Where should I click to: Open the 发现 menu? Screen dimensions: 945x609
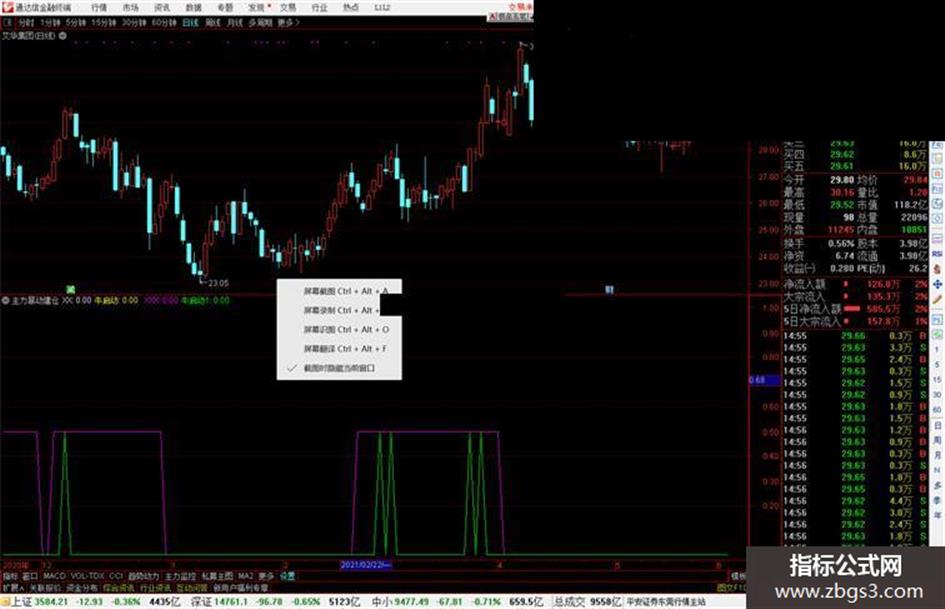(x=257, y=8)
